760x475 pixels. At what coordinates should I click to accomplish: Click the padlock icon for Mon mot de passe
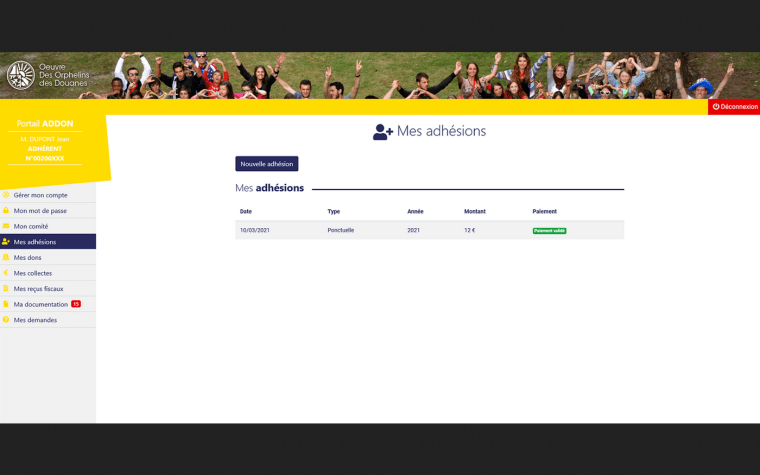point(6,210)
